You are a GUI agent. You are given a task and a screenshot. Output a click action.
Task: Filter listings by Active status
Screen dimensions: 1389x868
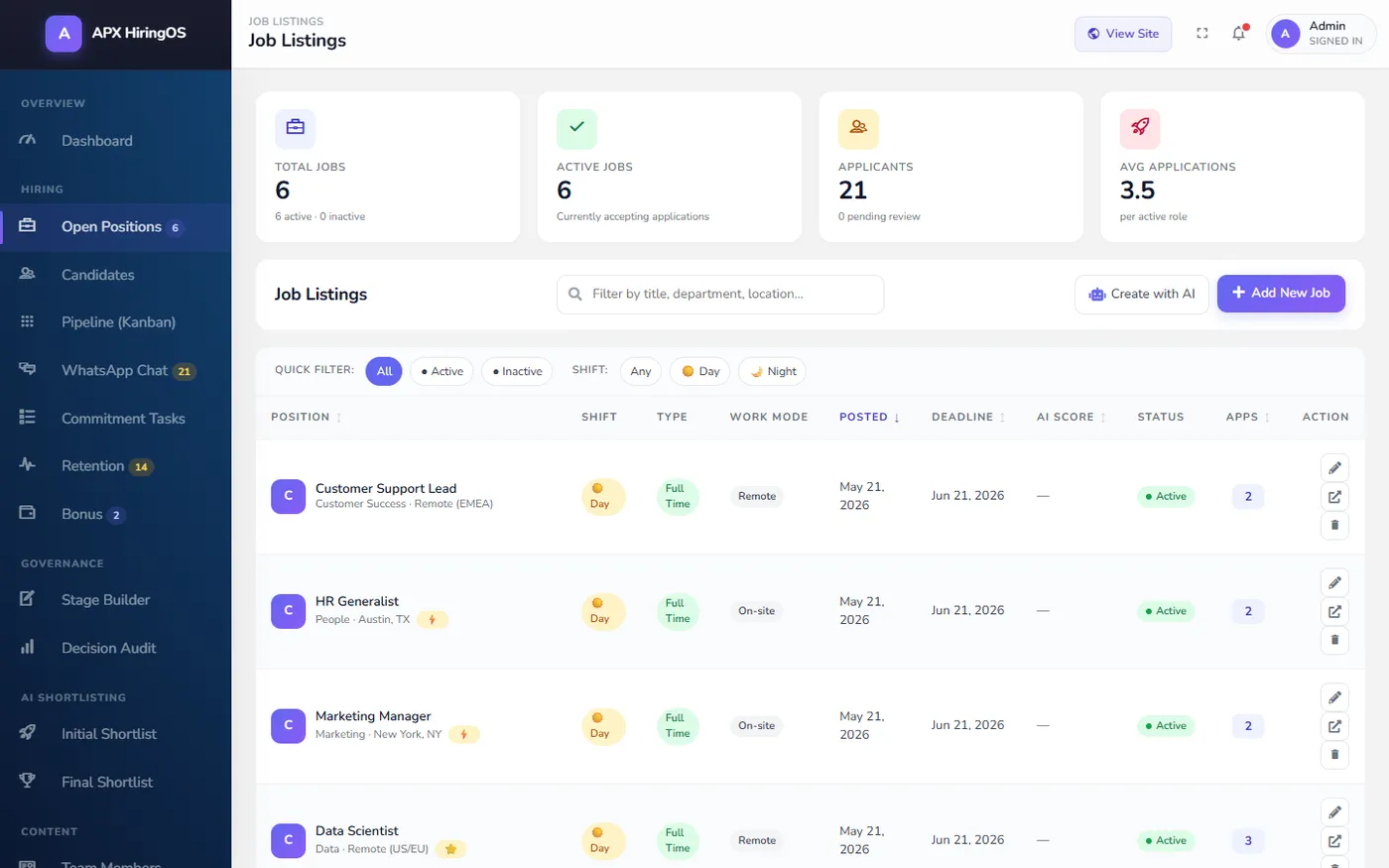pyautogui.click(x=442, y=371)
